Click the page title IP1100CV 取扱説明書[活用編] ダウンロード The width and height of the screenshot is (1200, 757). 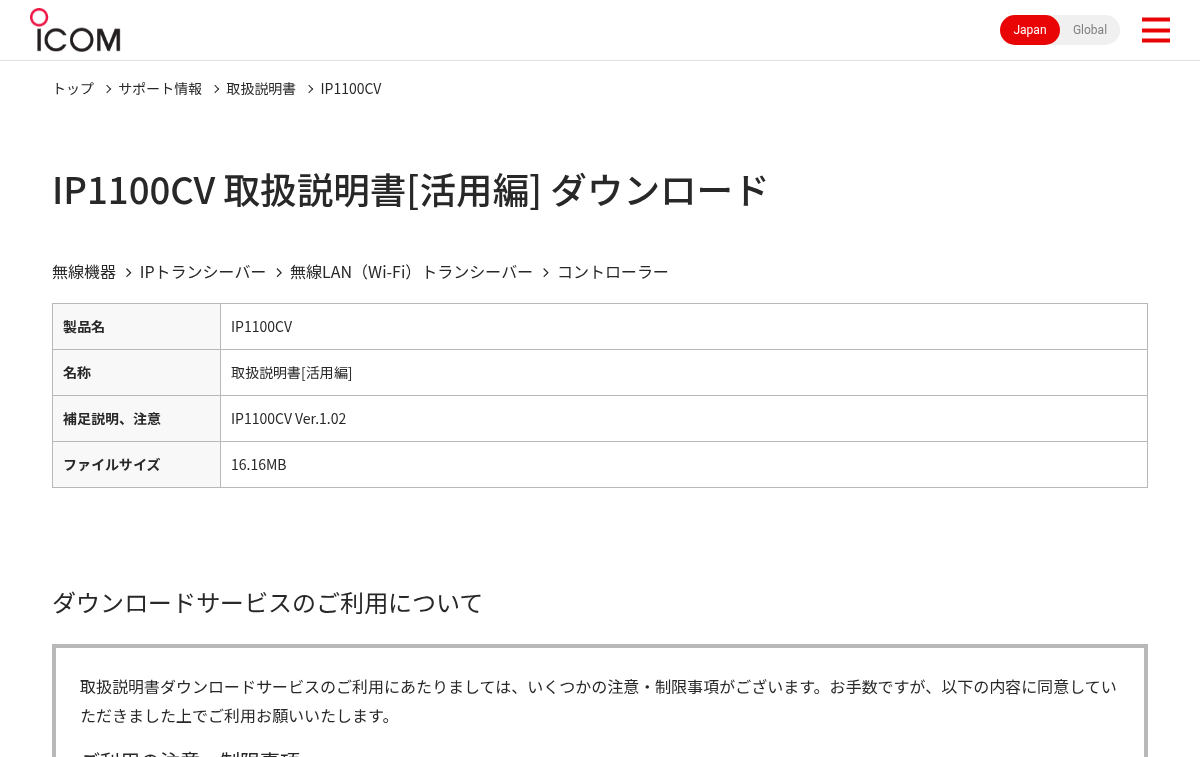410,190
